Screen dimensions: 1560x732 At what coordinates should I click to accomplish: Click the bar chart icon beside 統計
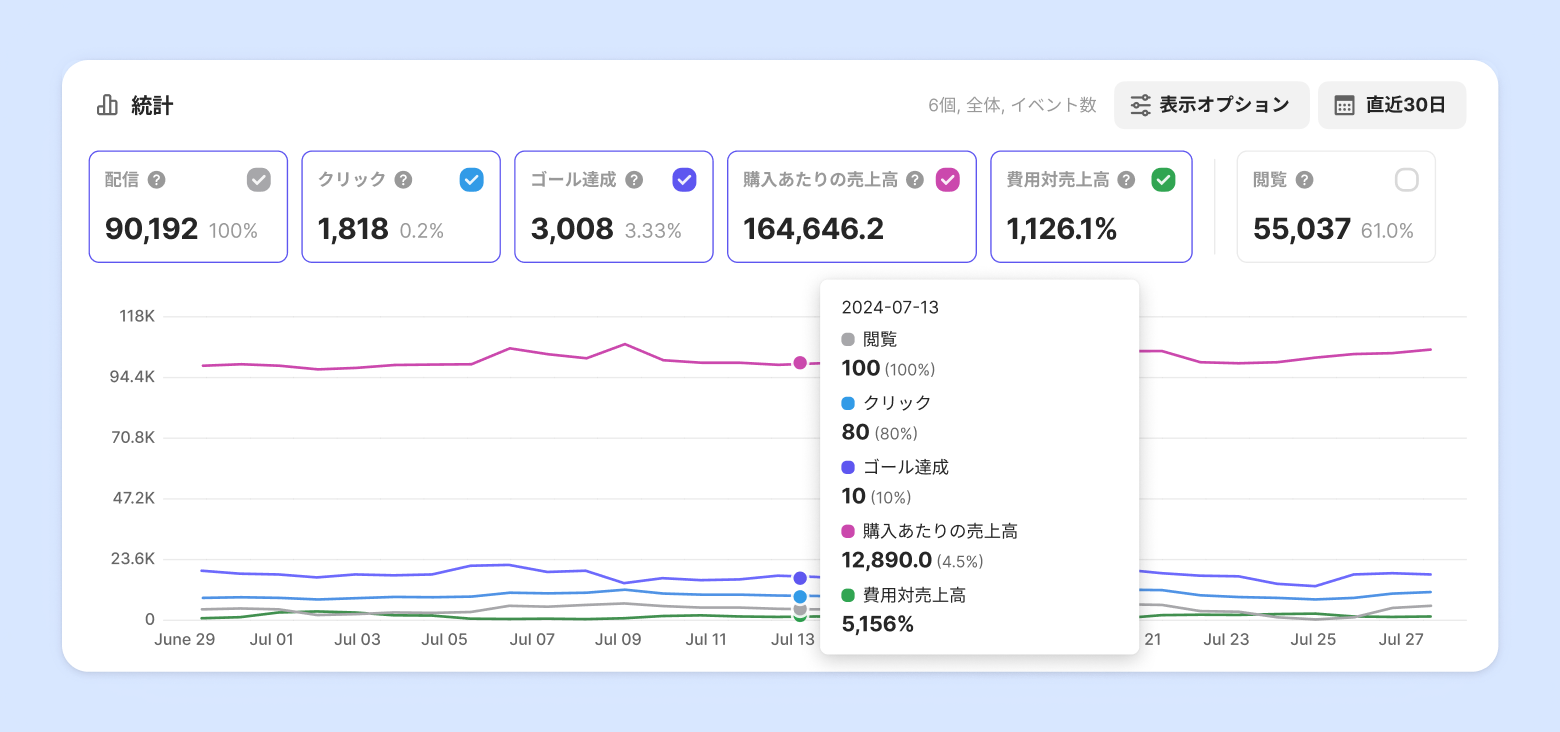point(107,105)
